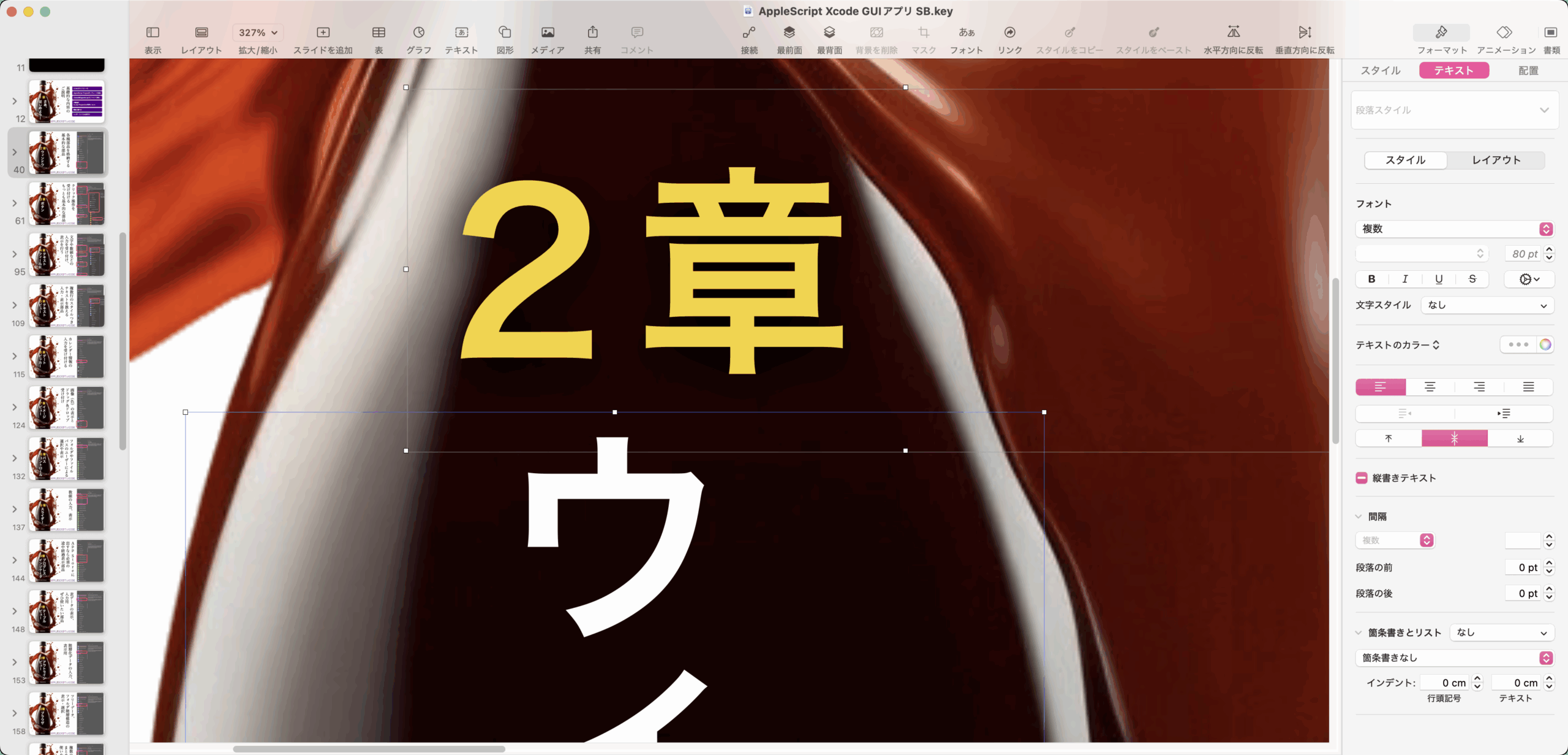1568x755 pixels.
Task: Click the インデント 行頭記号 field
Action: pyautogui.click(x=1444, y=683)
